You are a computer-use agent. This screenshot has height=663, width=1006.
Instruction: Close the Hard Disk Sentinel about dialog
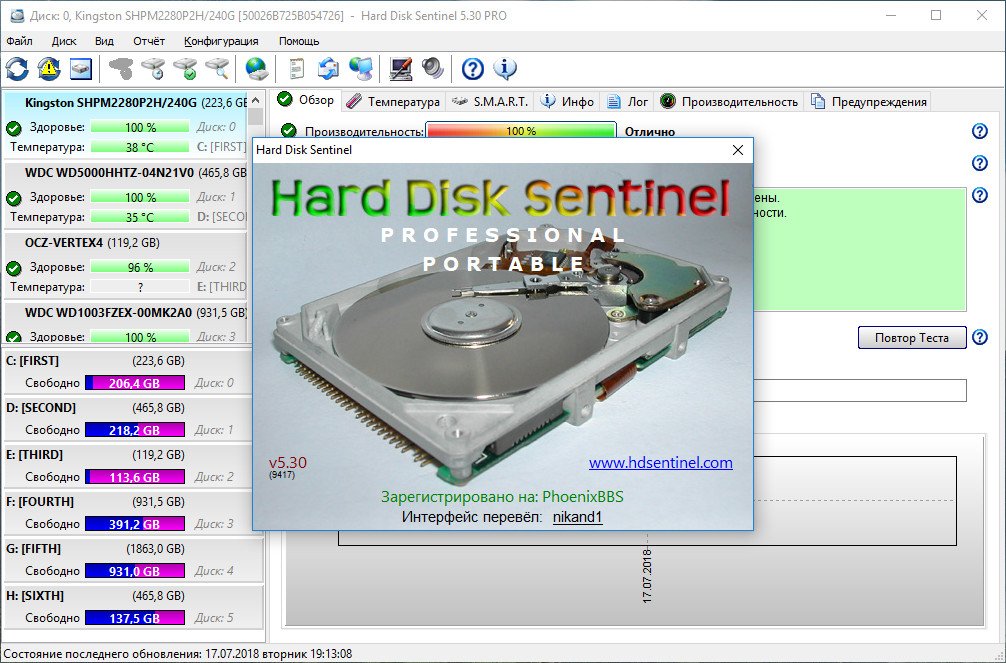pos(738,150)
